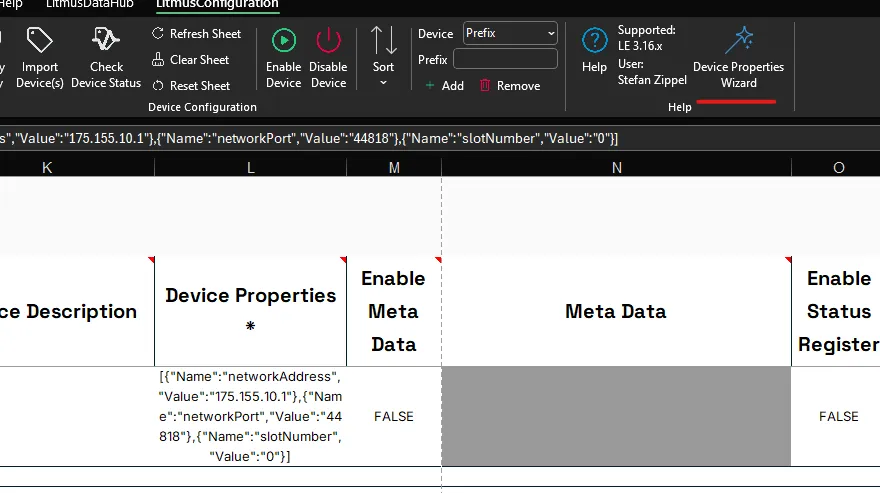Select column M header
880x493 pixels.
(x=394, y=168)
